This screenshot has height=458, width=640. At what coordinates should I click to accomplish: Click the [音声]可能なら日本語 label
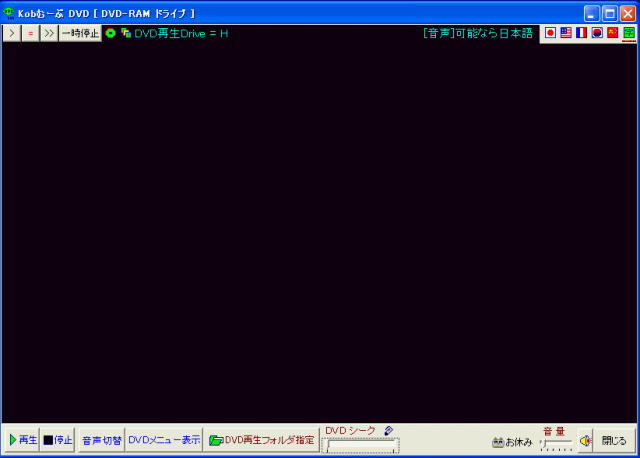click(x=478, y=33)
